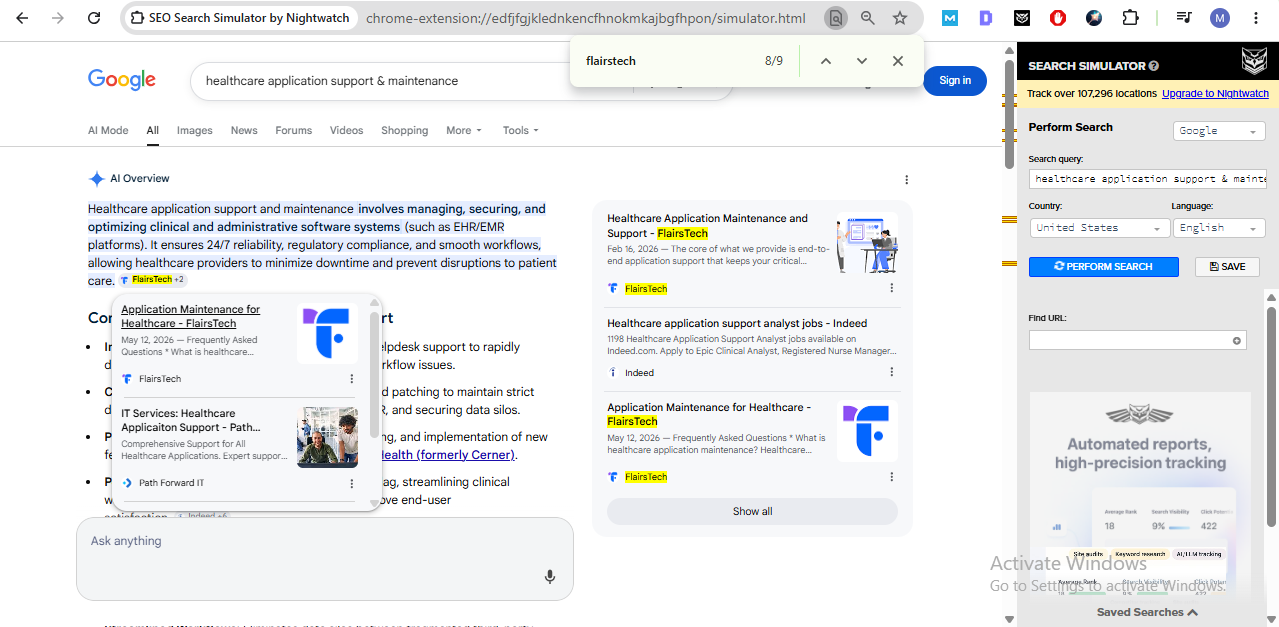Click the AI Overview heading
The image size is (1279, 627).
point(140,179)
